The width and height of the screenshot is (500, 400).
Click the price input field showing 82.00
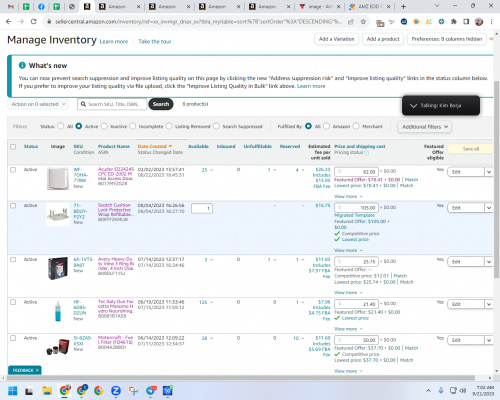[356, 172]
